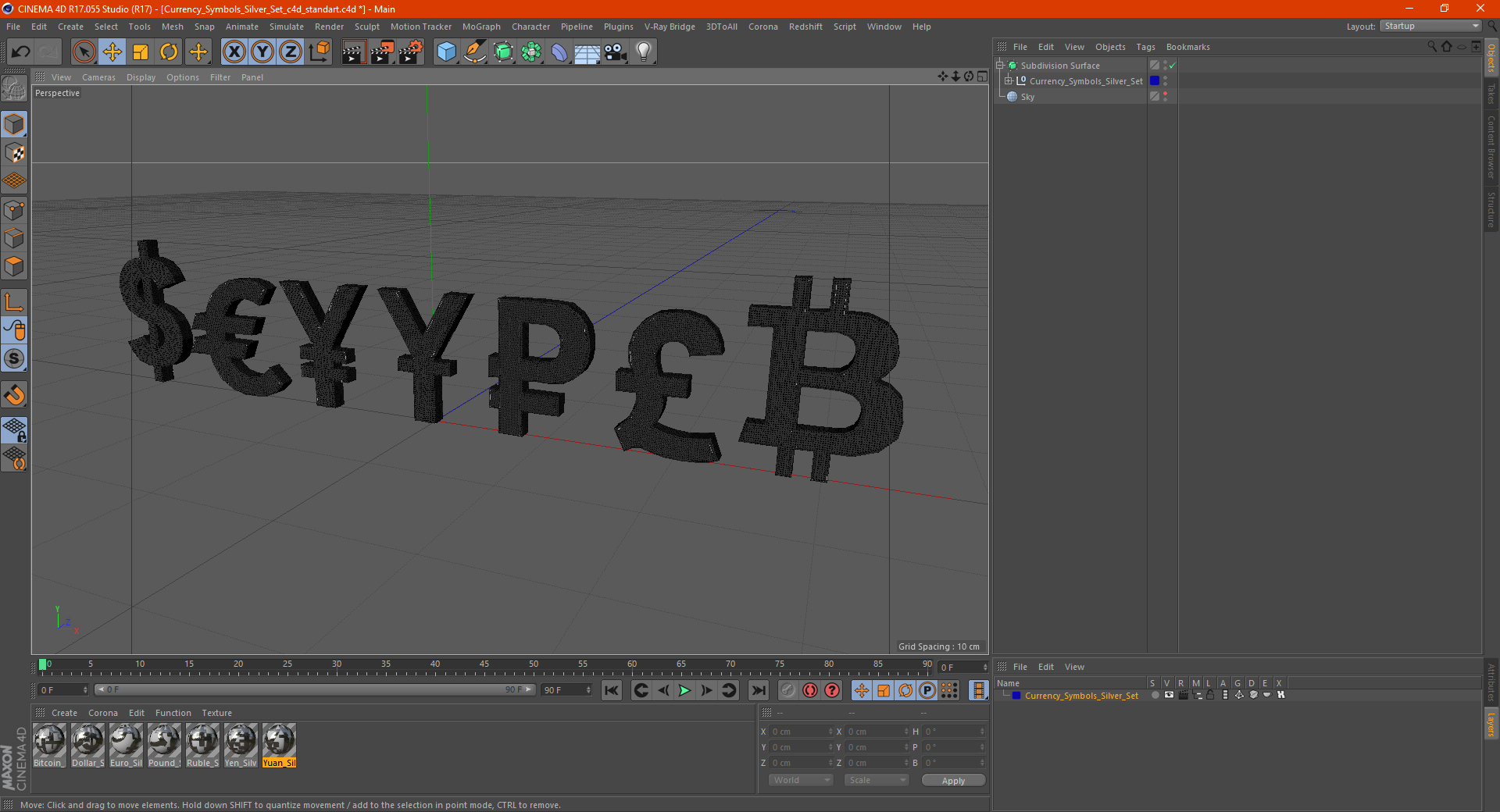The height and width of the screenshot is (812, 1500).
Task: Render active view clapboard icon
Action: [353, 52]
